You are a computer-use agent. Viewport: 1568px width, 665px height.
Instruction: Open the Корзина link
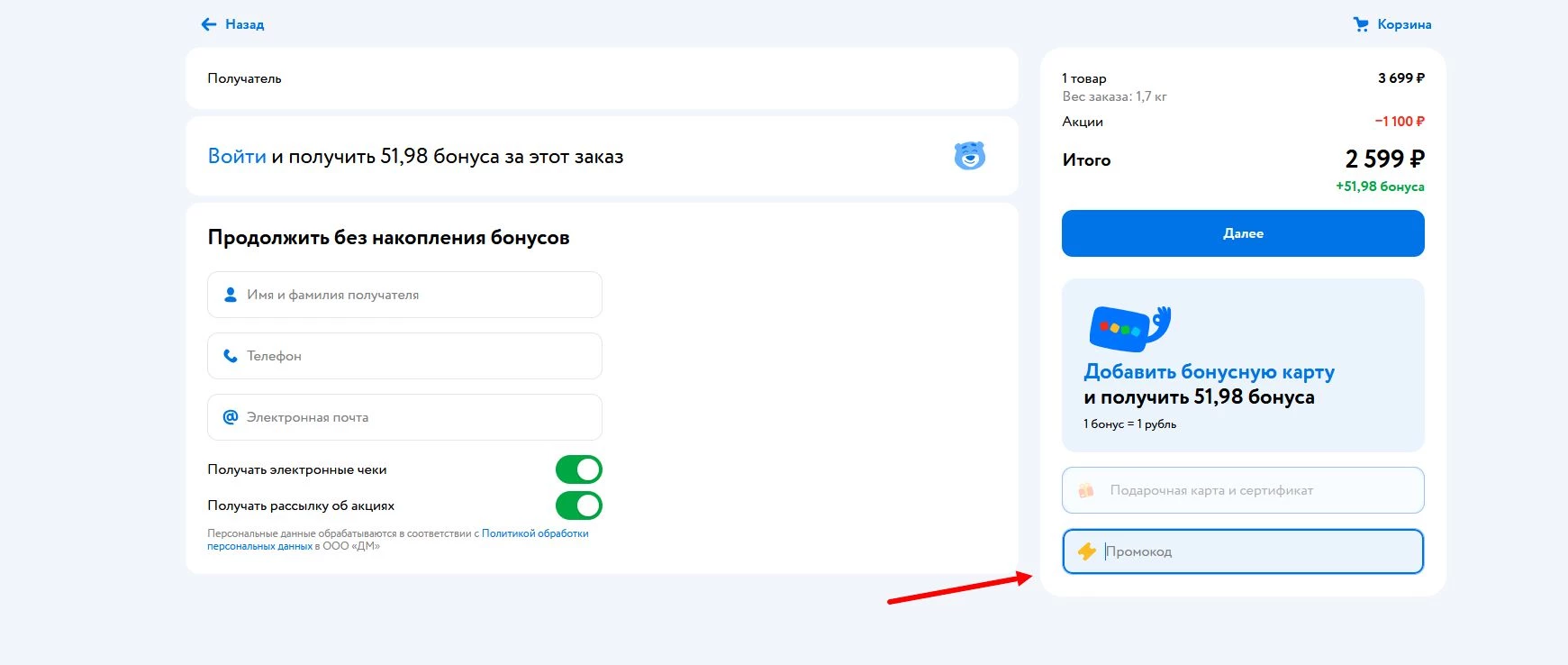(1404, 24)
